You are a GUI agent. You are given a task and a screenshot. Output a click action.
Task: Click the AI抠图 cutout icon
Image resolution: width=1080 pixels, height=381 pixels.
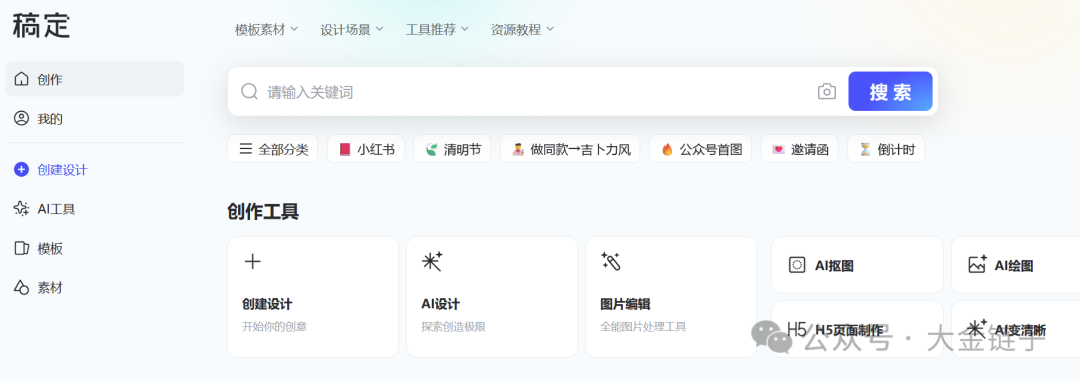797,265
